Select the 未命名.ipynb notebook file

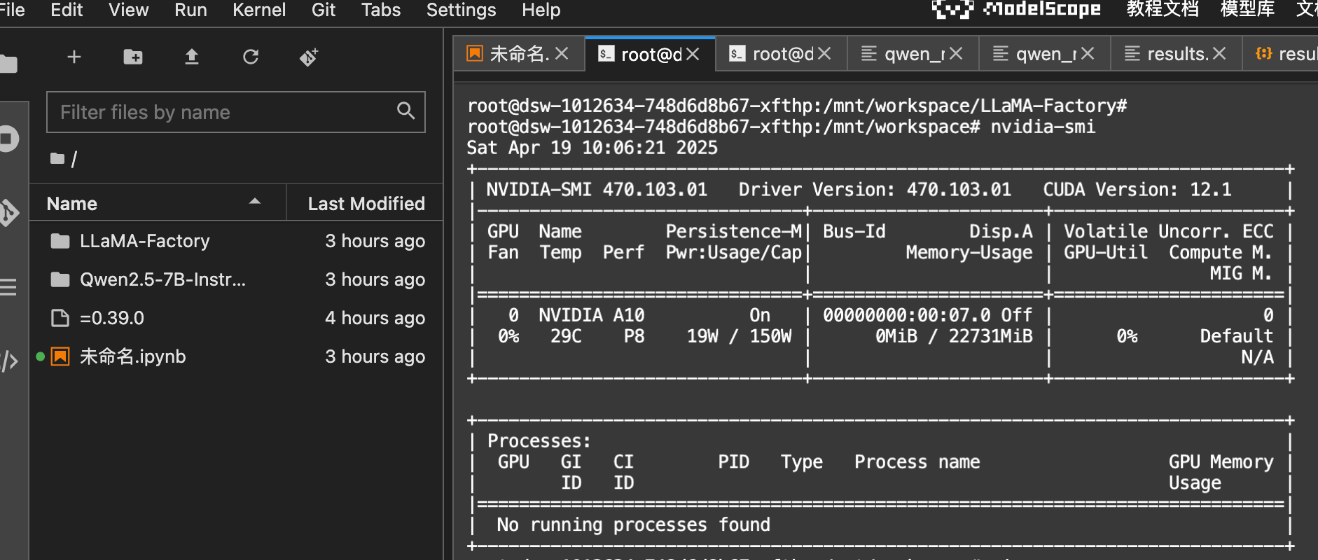(236, 356)
